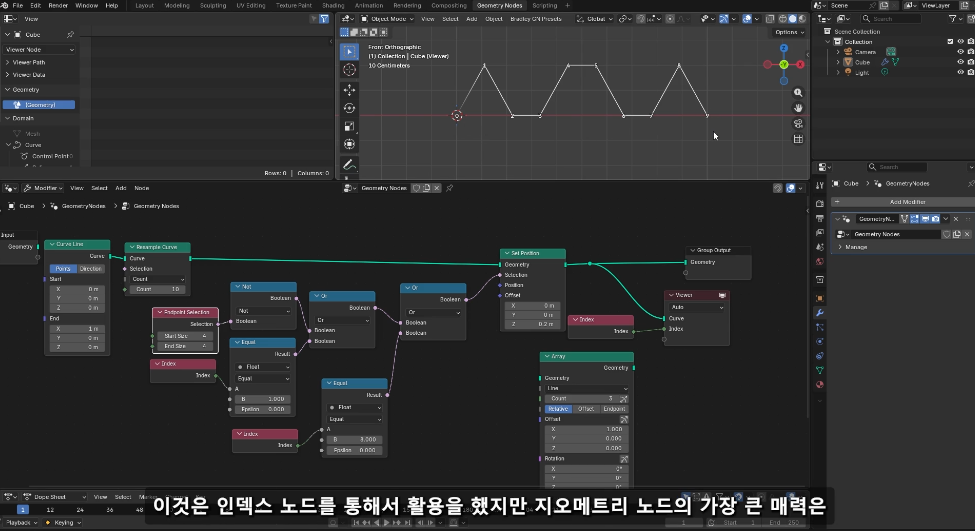This screenshot has height=531, width=975.
Task: Open the View Layer properties tab
Action: tap(820, 233)
